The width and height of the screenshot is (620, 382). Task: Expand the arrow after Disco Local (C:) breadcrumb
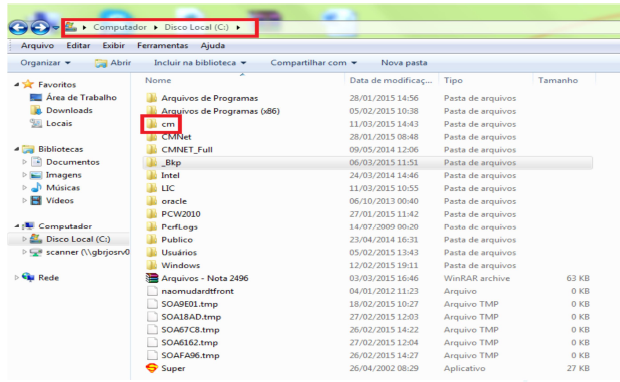click(238, 27)
